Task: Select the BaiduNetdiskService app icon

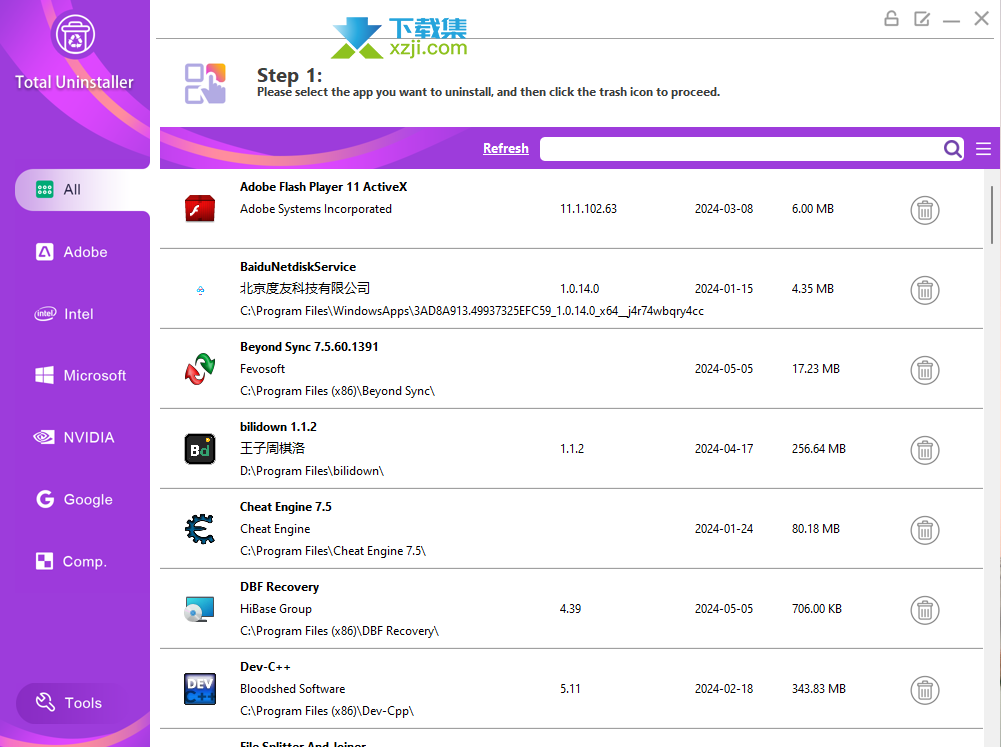Action: coord(200,290)
